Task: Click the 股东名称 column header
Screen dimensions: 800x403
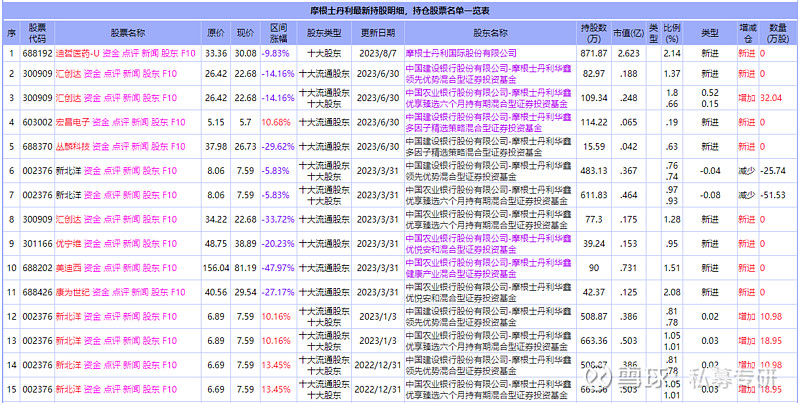Action: [x=490, y=33]
